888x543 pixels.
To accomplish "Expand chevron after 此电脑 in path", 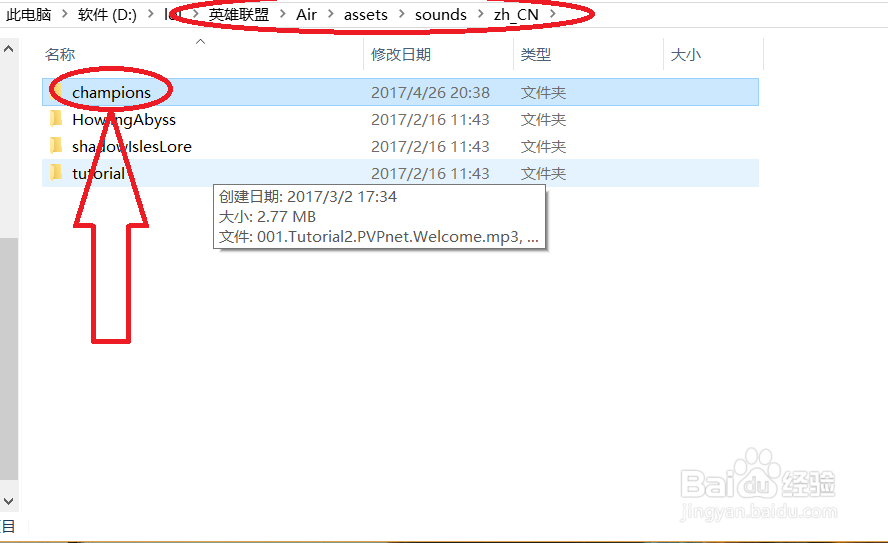I will pyautogui.click(x=65, y=14).
